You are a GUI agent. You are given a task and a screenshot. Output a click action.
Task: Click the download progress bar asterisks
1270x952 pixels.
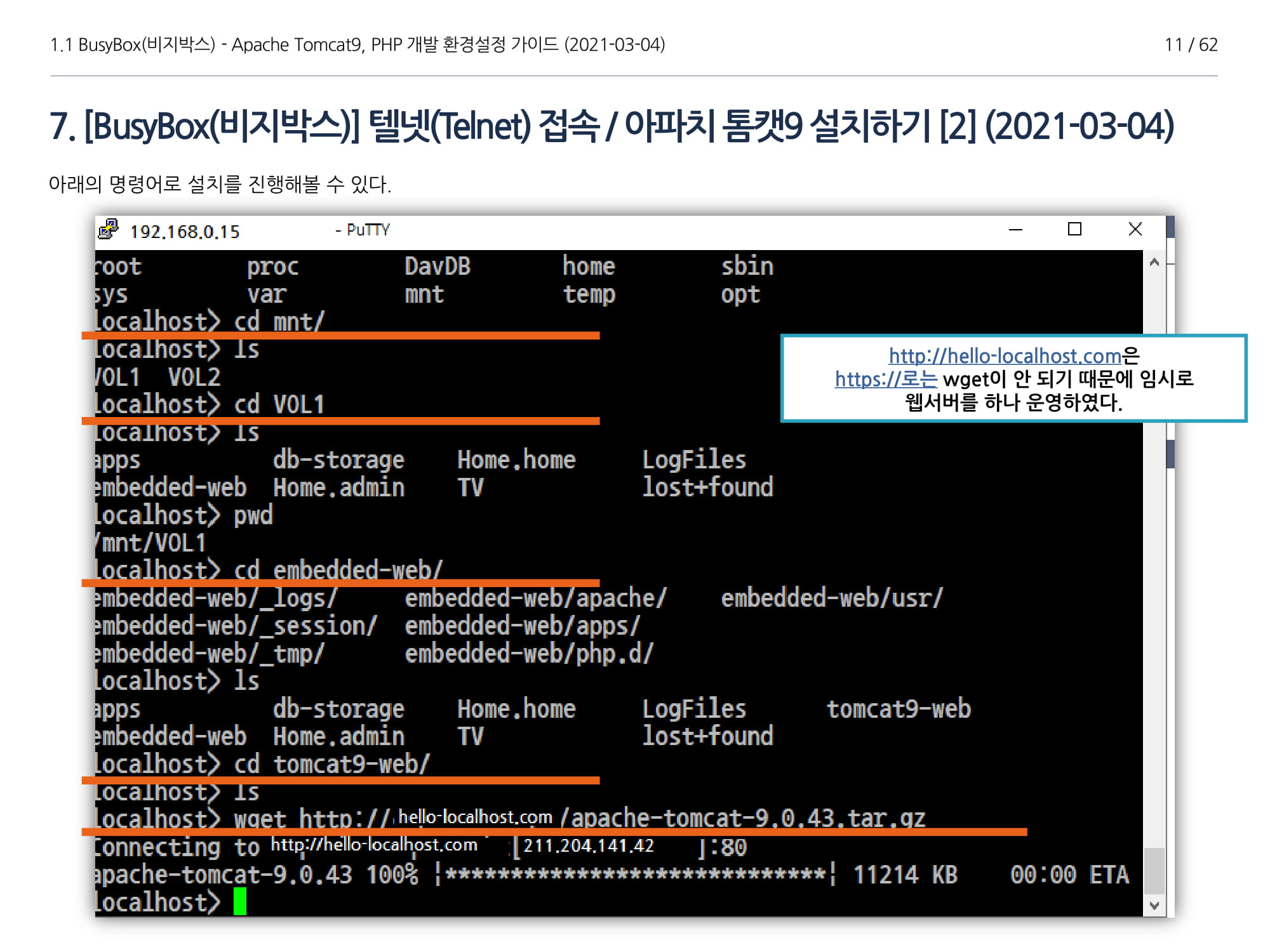pyautogui.click(x=635, y=875)
